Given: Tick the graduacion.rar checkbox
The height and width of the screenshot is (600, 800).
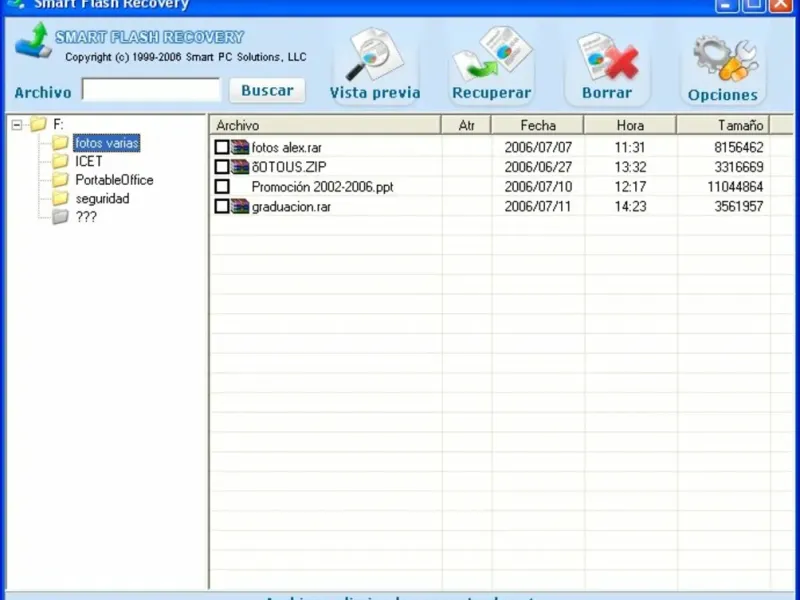Looking at the screenshot, I should (x=222, y=206).
